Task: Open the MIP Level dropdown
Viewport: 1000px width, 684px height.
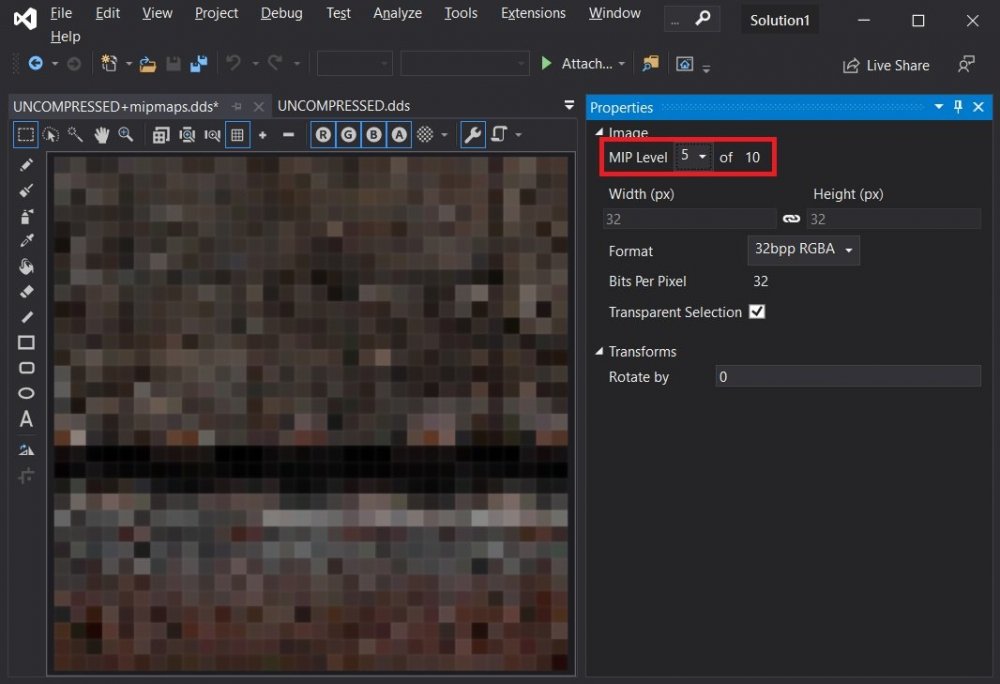Action: point(693,157)
